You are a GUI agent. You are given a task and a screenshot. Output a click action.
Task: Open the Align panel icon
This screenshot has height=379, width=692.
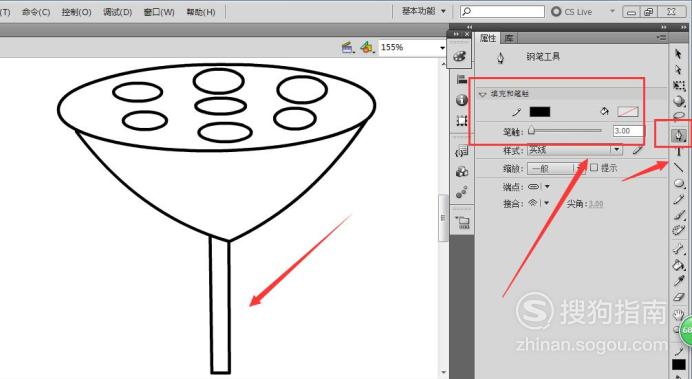pos(462,79)
